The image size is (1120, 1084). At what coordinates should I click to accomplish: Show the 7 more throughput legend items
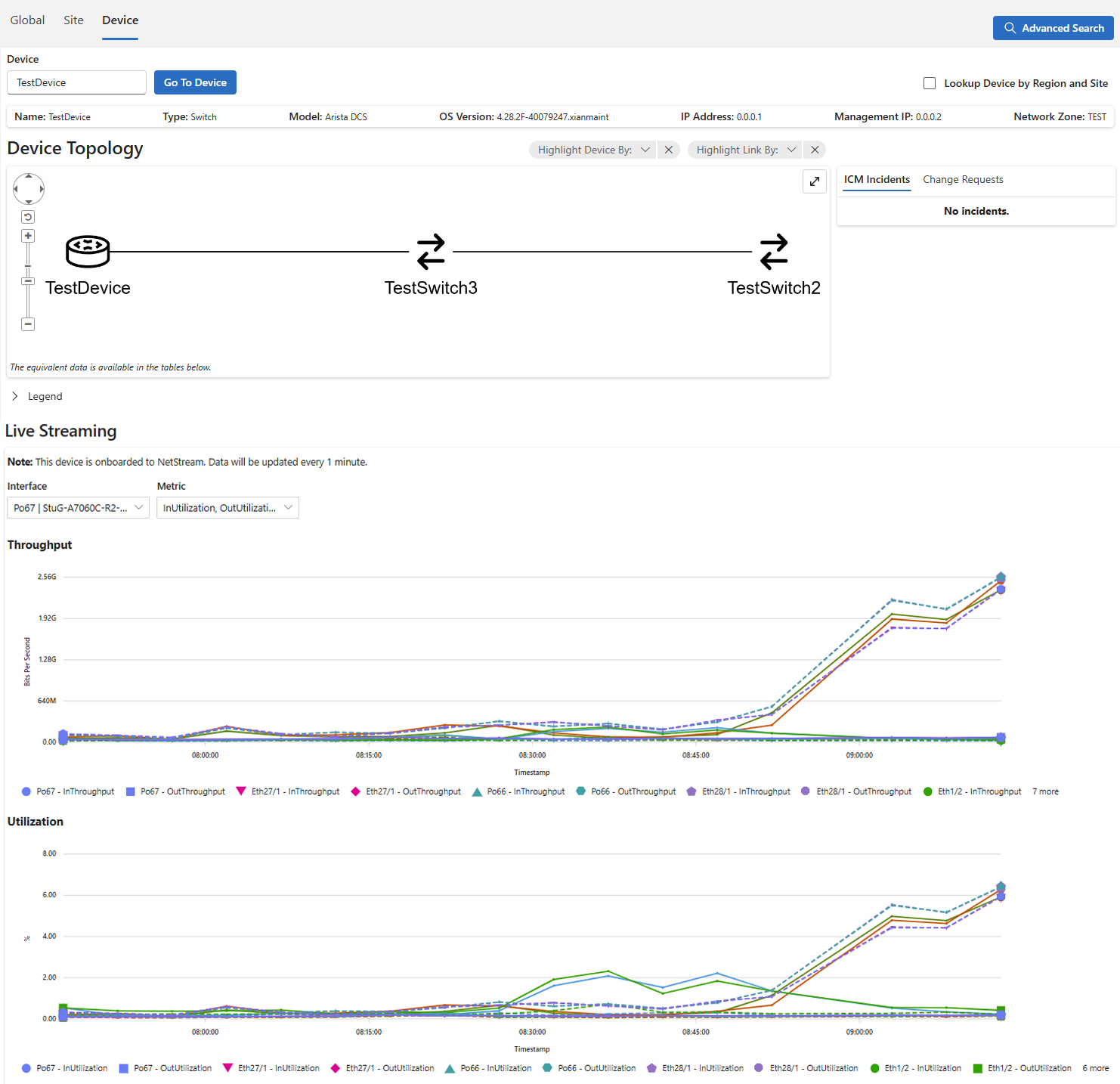[x=1044, y=791]
